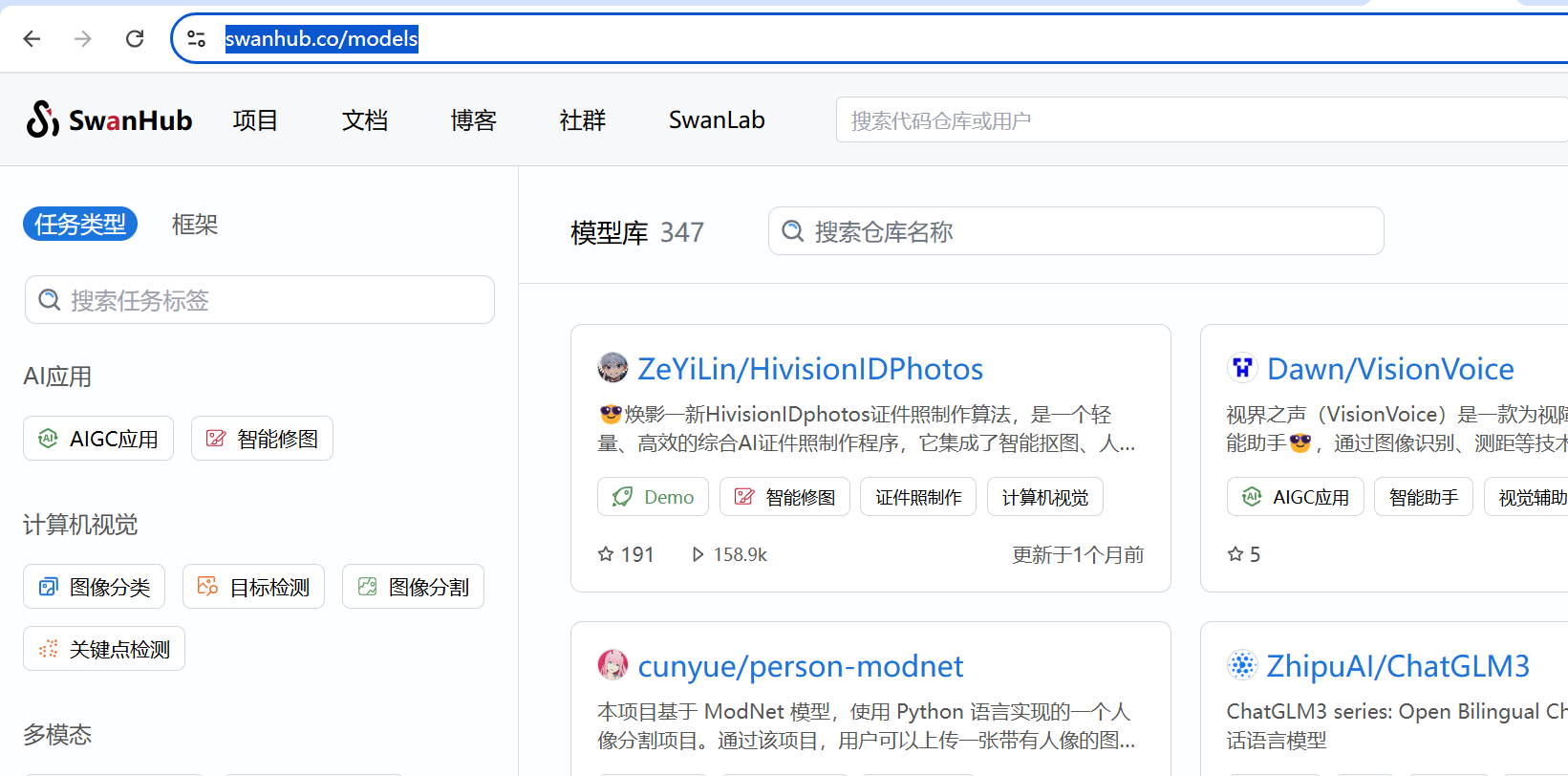The height and width of the screenshot is (776, 1568).
Task: Click the icon inside the 图像分割 tag
Action: [367, 587]
